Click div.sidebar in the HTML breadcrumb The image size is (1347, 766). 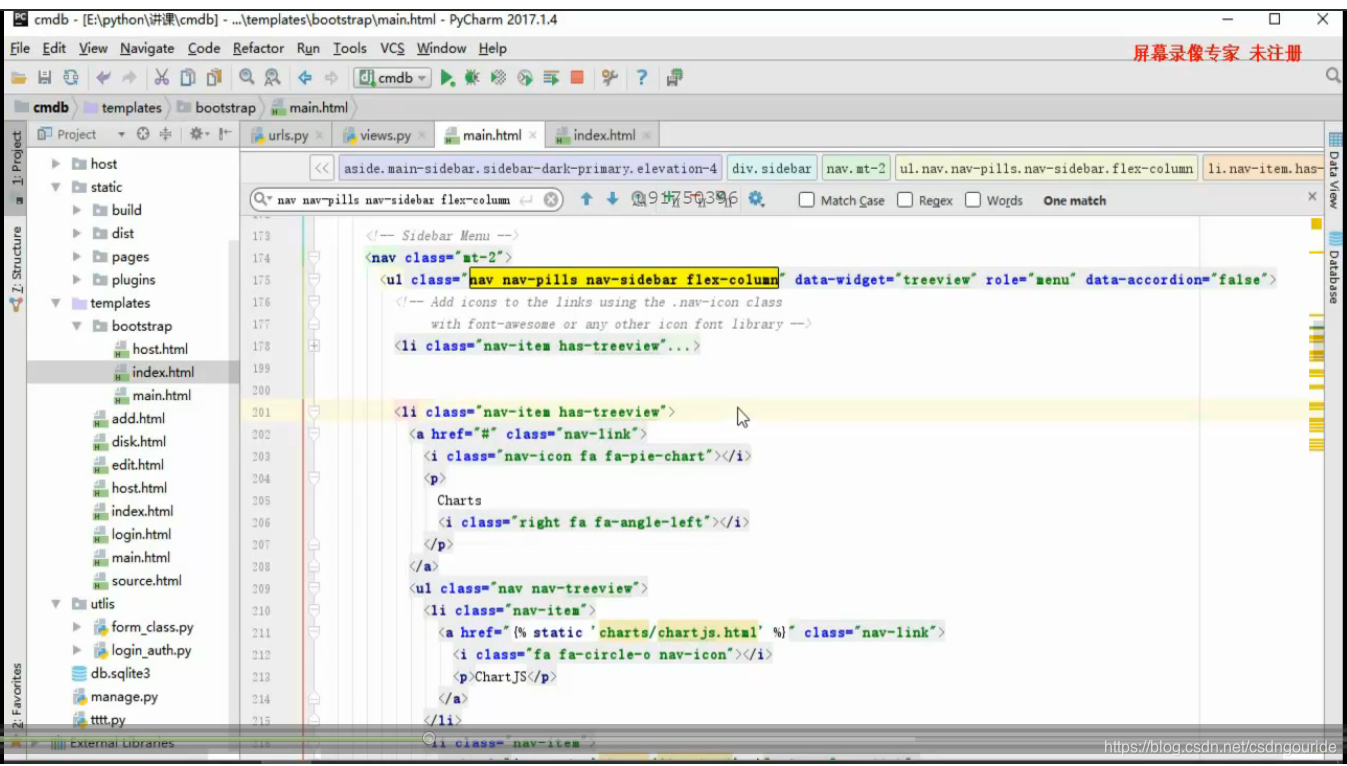tap(772, 168)
